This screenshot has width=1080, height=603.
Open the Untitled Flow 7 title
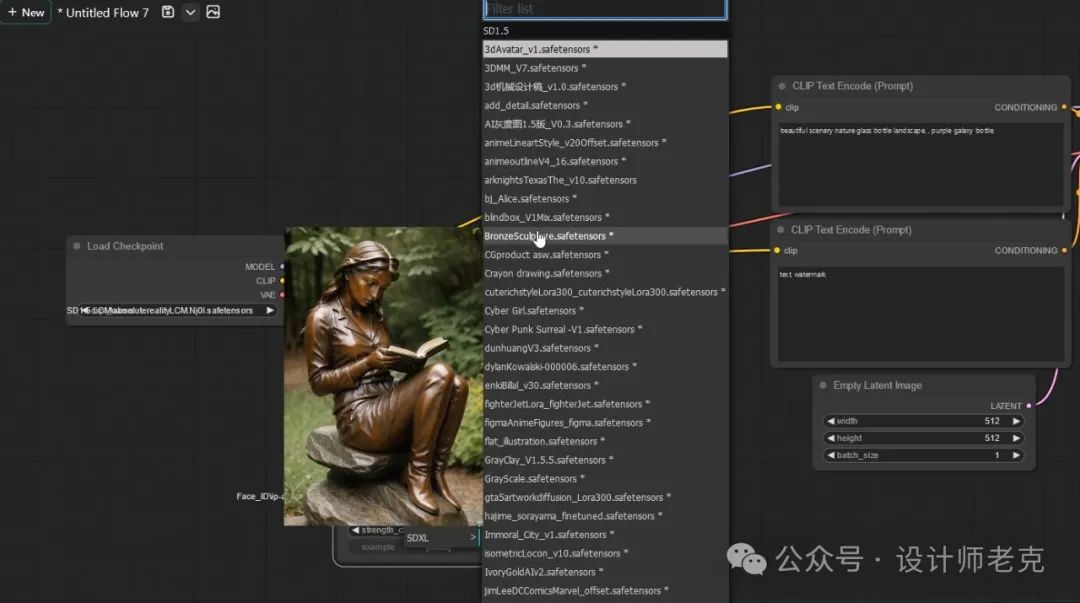(103, 12)
